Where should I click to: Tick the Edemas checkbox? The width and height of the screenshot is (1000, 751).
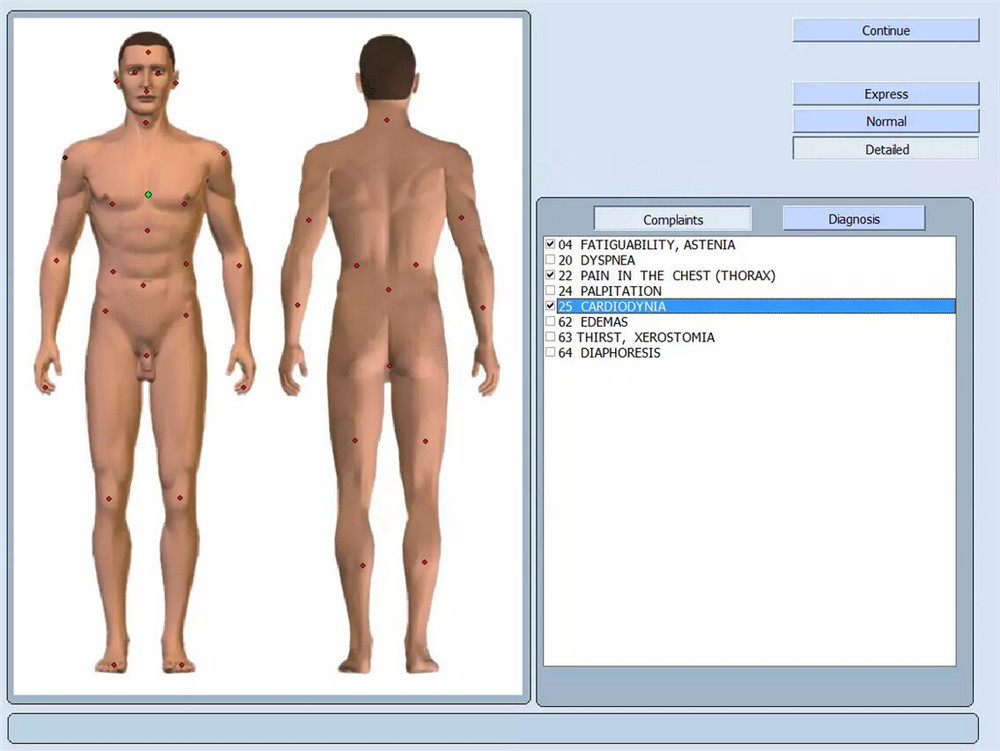click(x=550, y=322)
